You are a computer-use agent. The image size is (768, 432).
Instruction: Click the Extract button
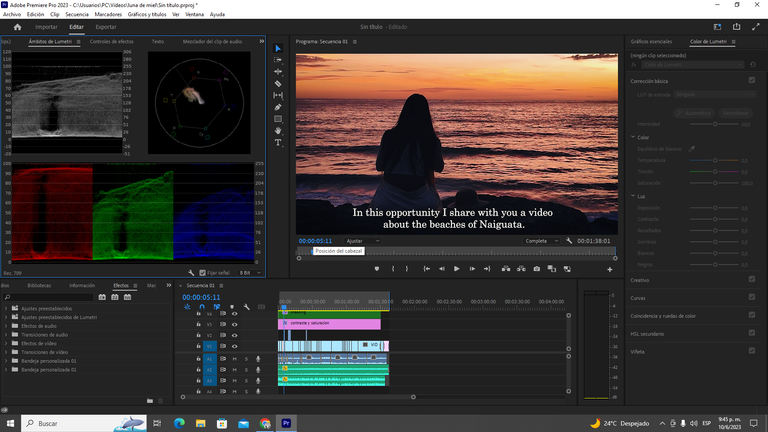[521, 269]
